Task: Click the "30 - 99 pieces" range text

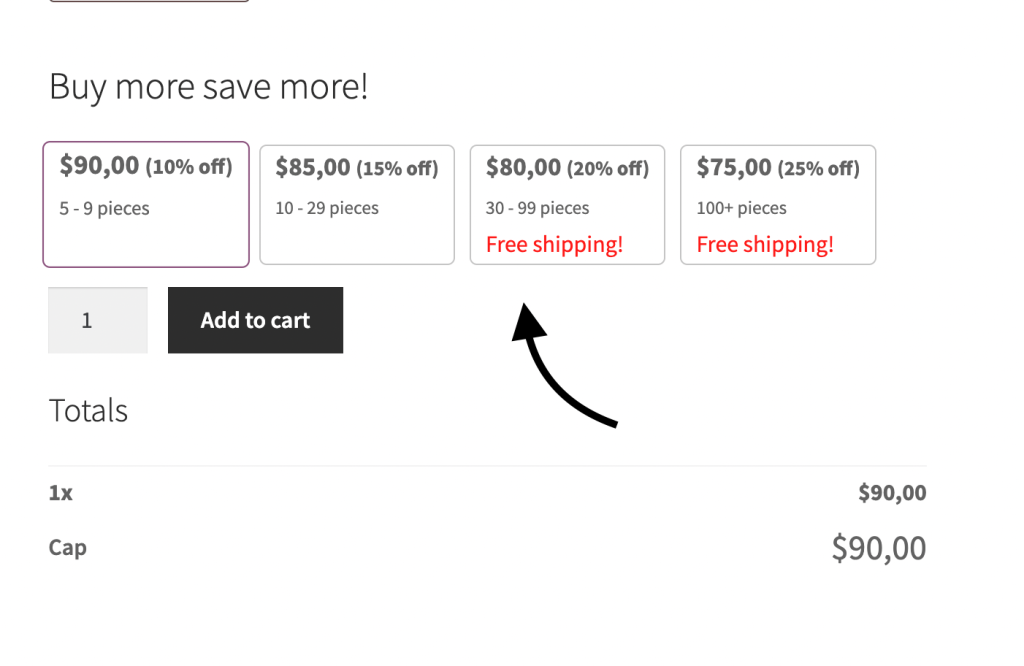Action: coord(537,209)
